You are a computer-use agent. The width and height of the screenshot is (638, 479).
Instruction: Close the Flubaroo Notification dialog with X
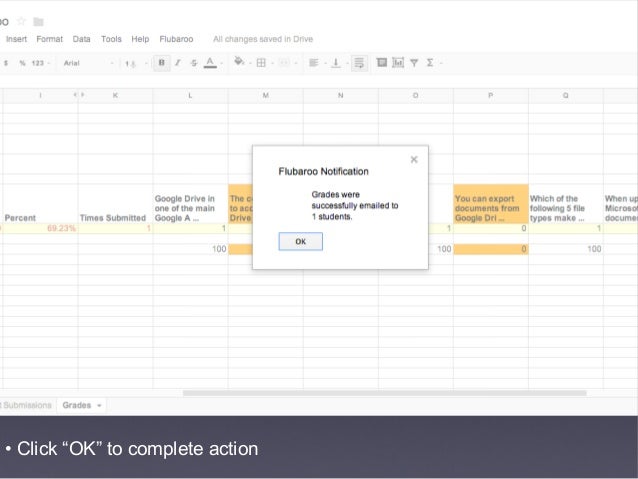tap(414, 160)
